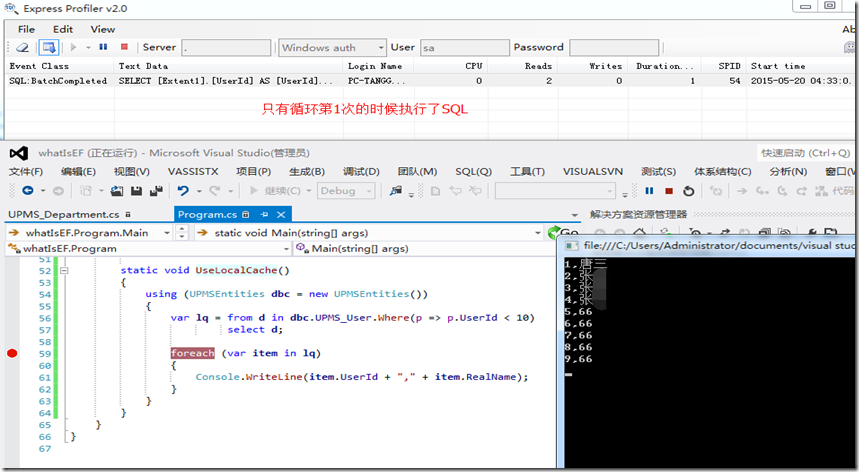Switch to the Program.cs tab

coord(207,215)
